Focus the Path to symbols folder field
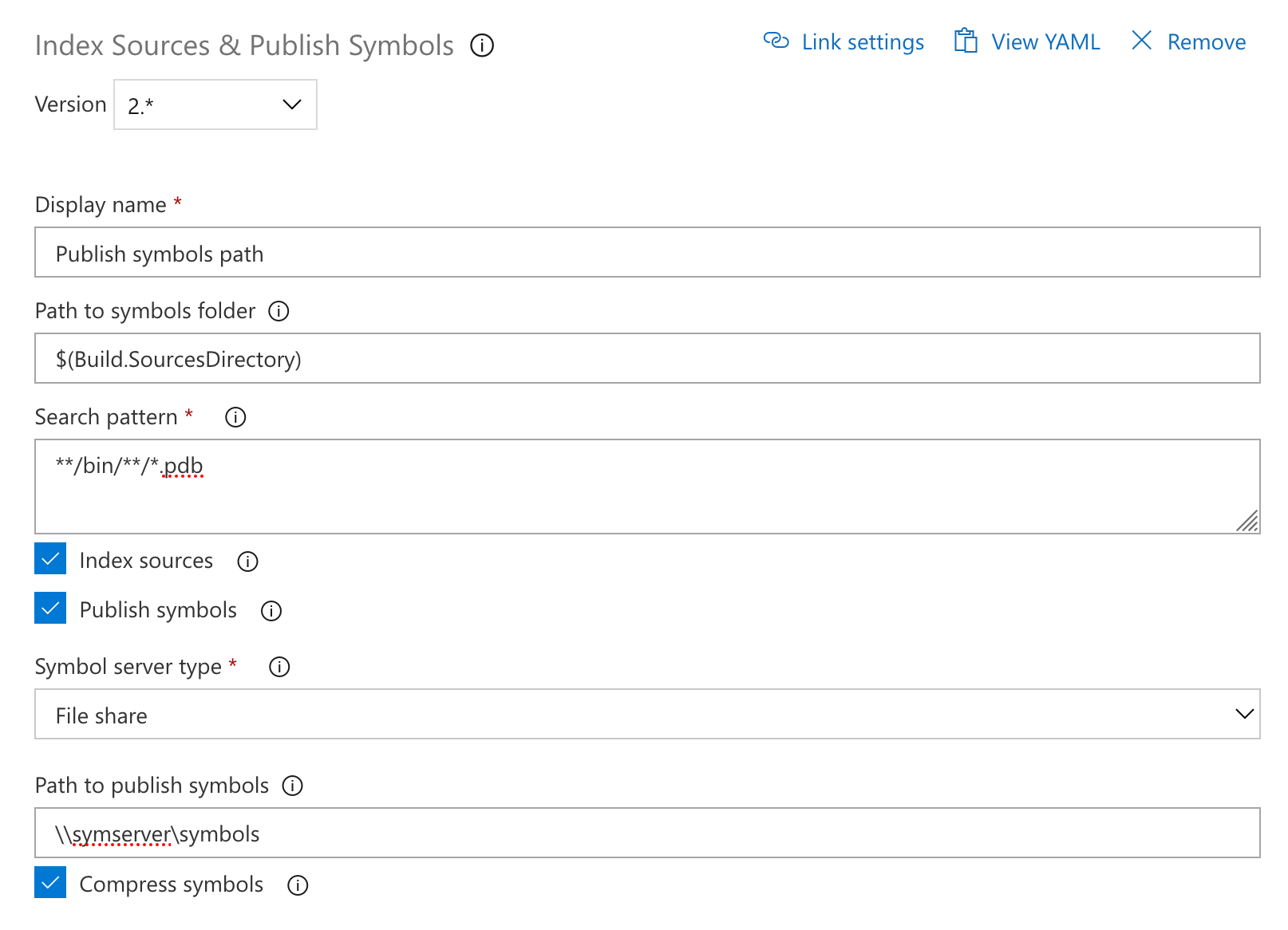 646,359
